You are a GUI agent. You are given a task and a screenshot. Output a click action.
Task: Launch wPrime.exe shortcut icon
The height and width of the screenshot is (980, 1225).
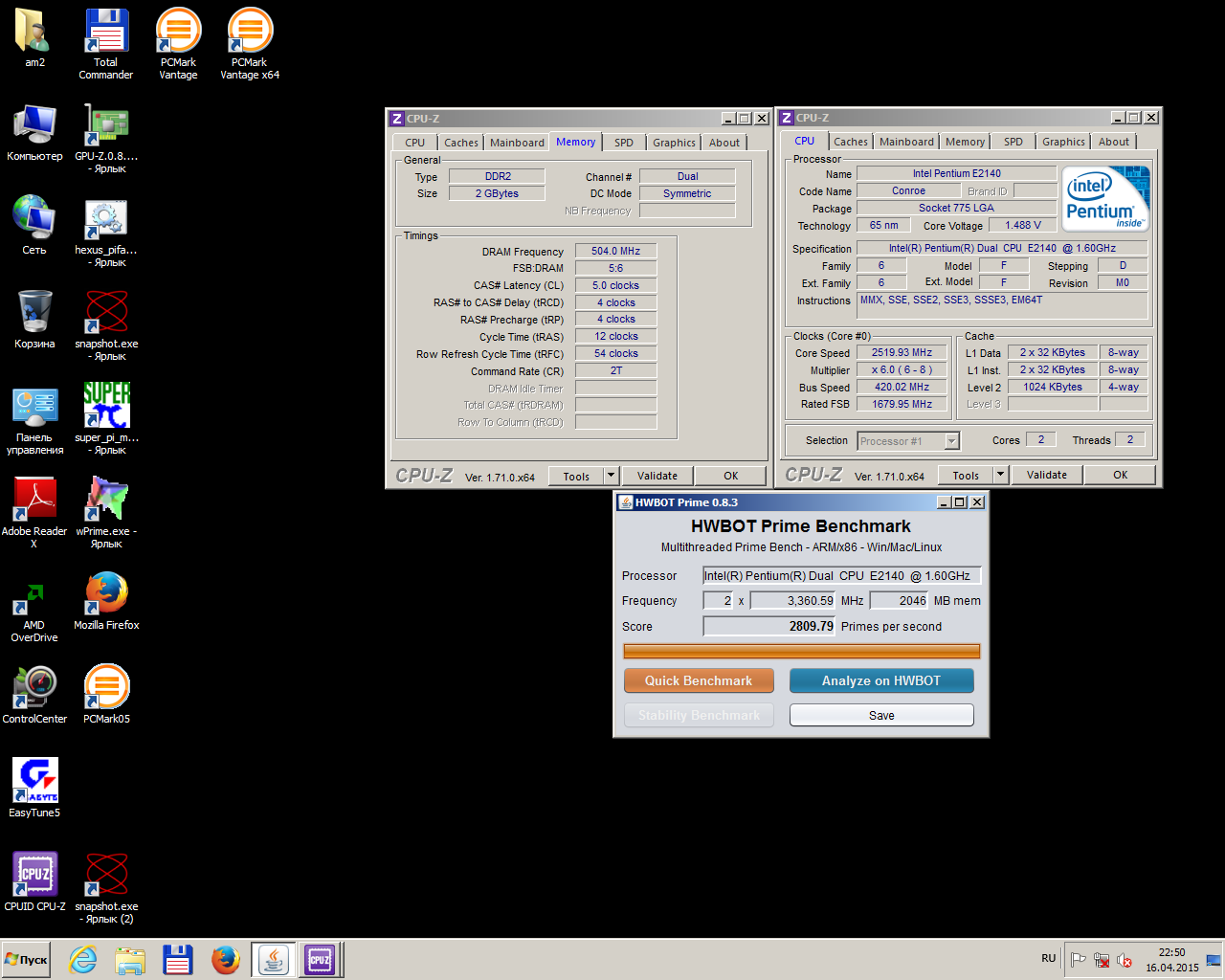(x=106, y=513)
